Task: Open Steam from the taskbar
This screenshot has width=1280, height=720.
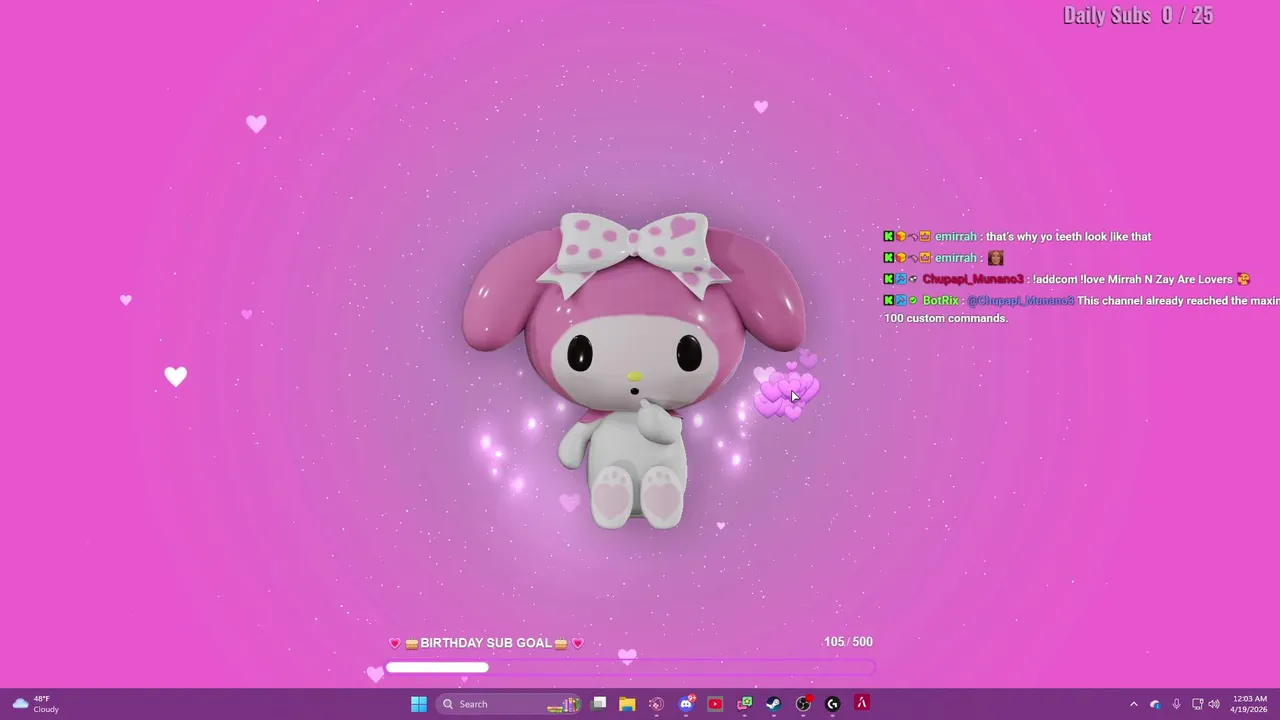Action: pyautogui.click(x=773, y=704)
